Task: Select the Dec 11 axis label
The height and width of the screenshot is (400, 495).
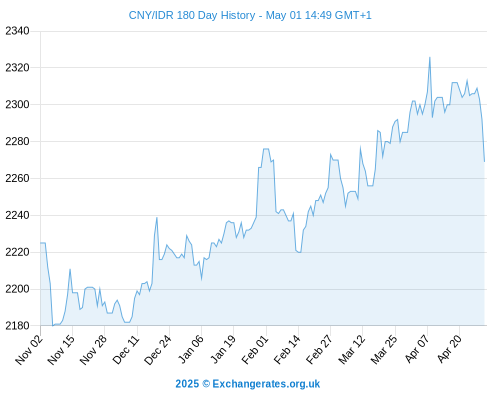Action: 126,349
